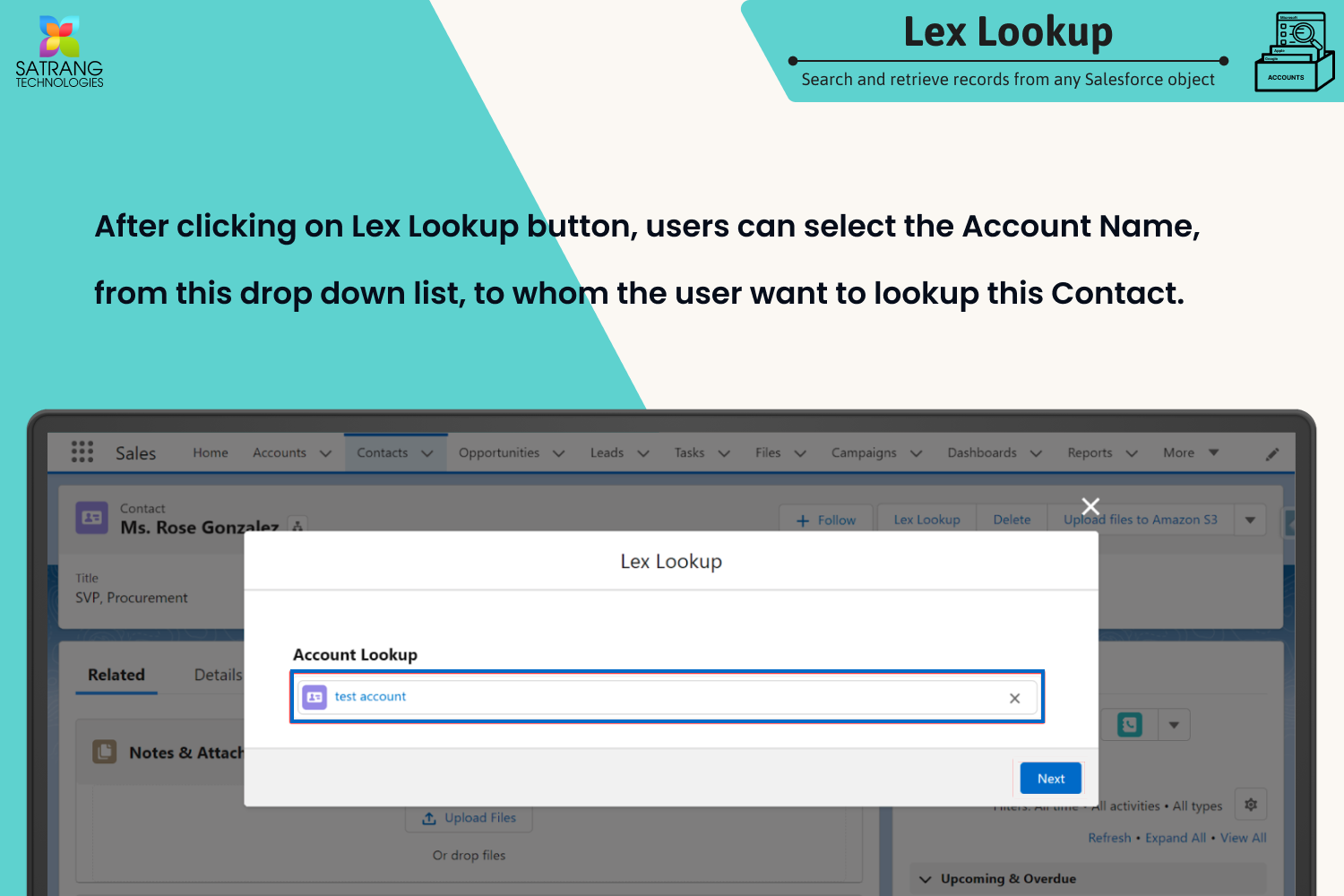Open the Contacts tab dropdown chevron
The height and width of the screenshot is (896, 1344).
tap(427, 453)
